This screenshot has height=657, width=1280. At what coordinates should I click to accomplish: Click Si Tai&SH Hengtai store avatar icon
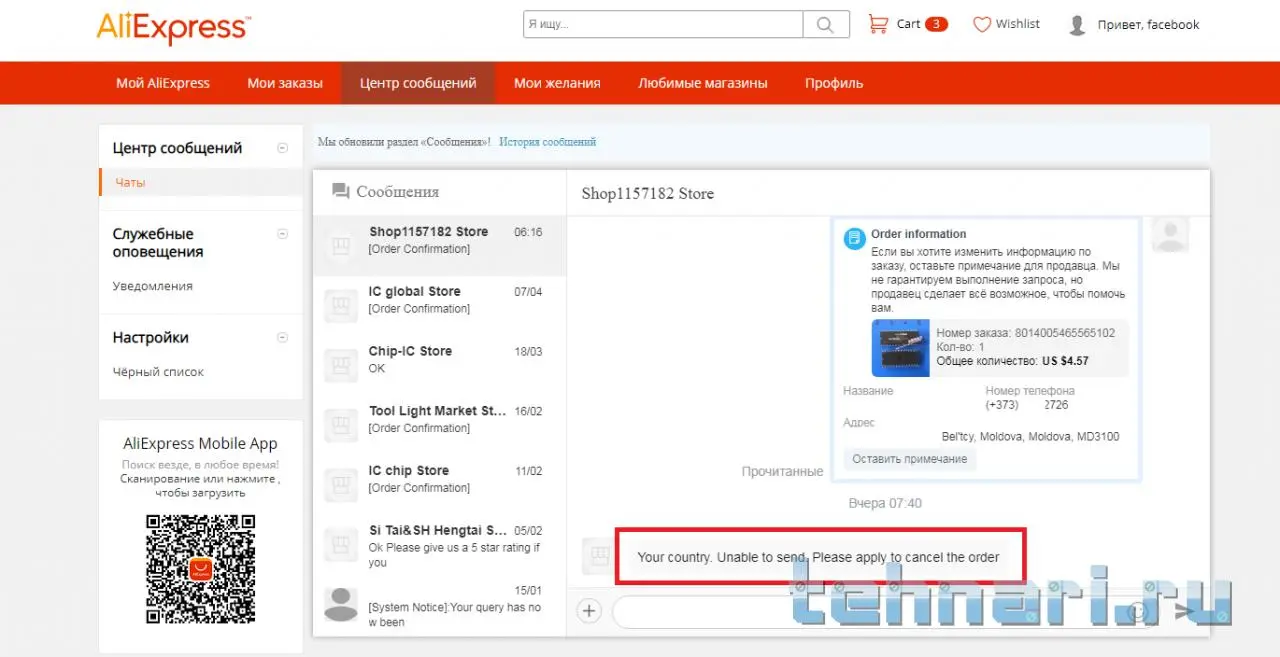(342, 544)
